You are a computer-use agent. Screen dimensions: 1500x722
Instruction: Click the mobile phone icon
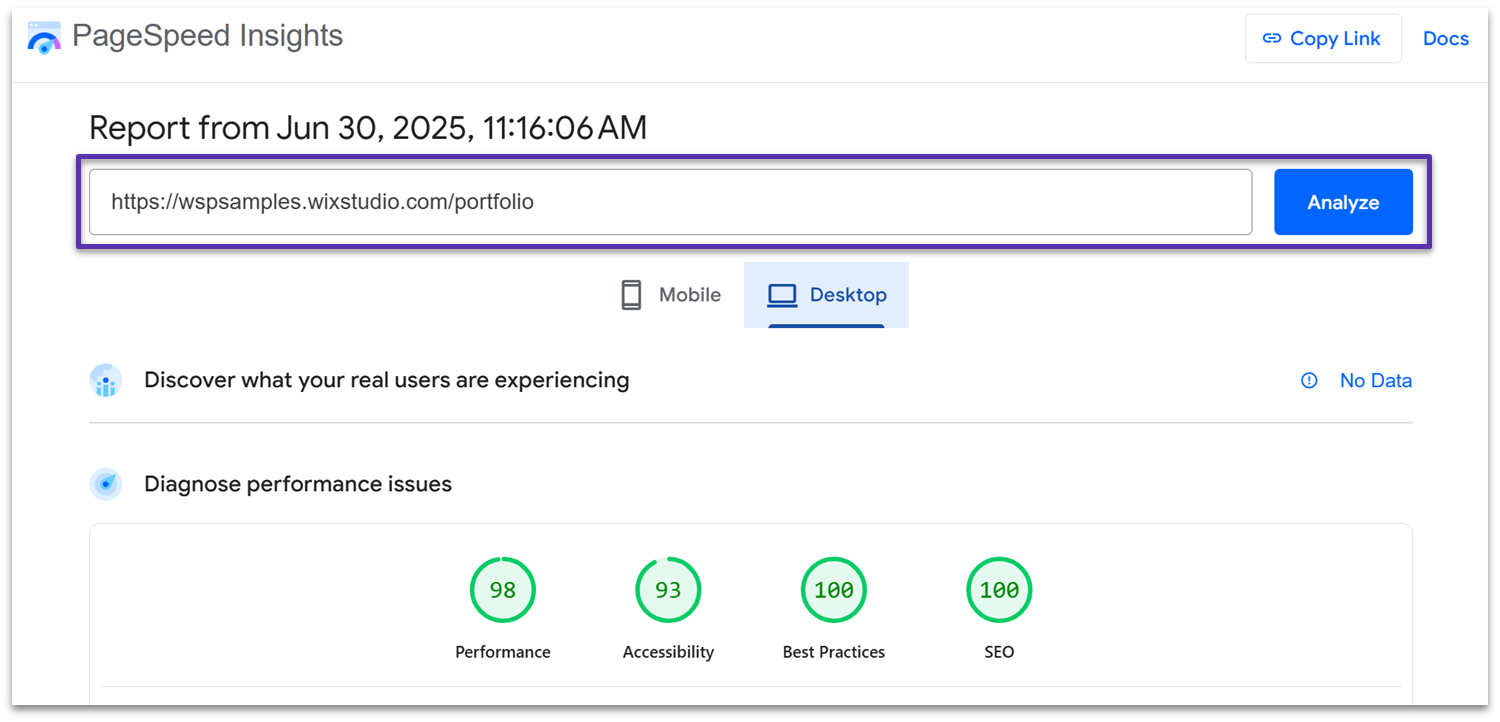click(631, 295)
